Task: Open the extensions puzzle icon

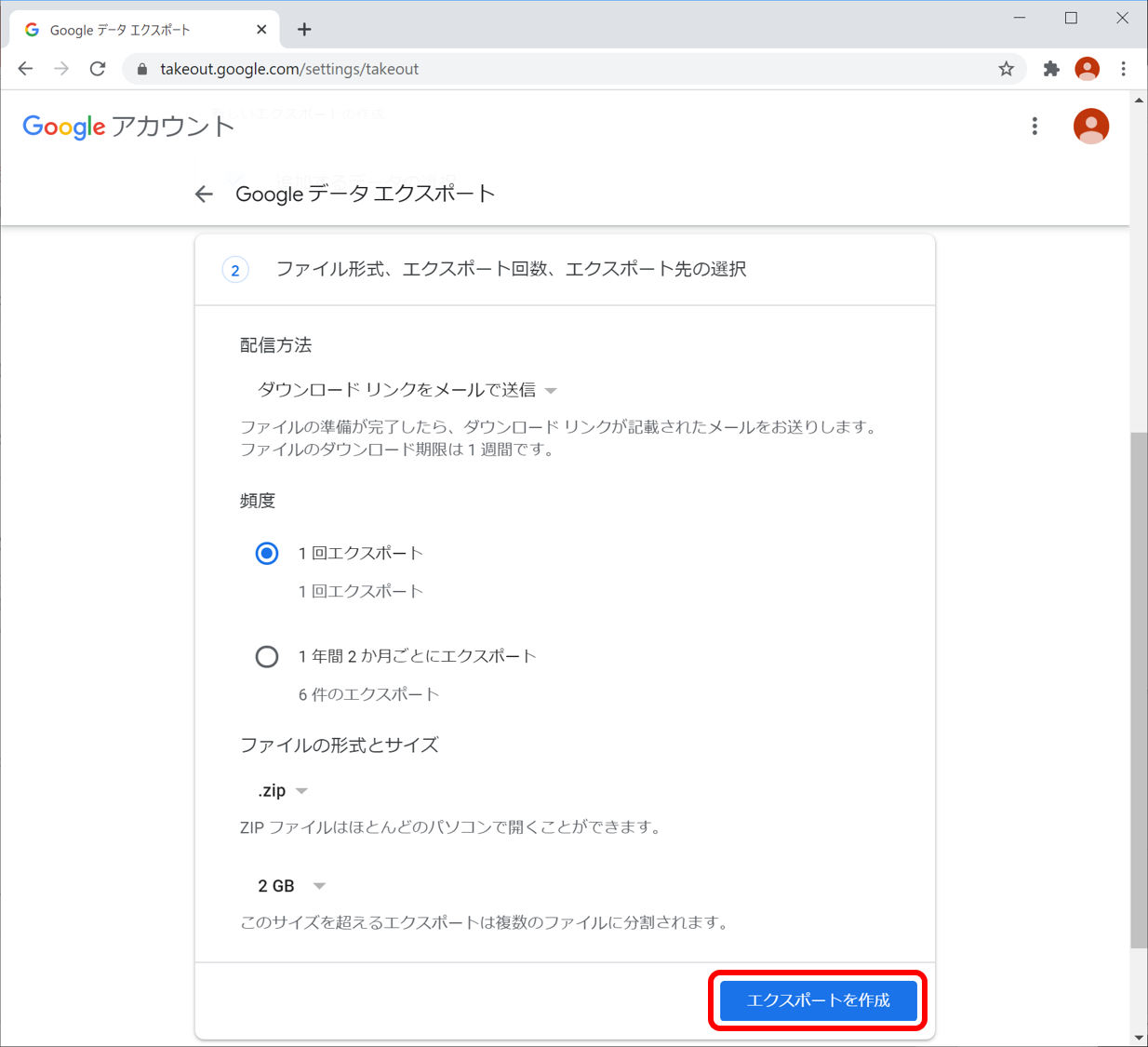Action: click(1051, 69)
